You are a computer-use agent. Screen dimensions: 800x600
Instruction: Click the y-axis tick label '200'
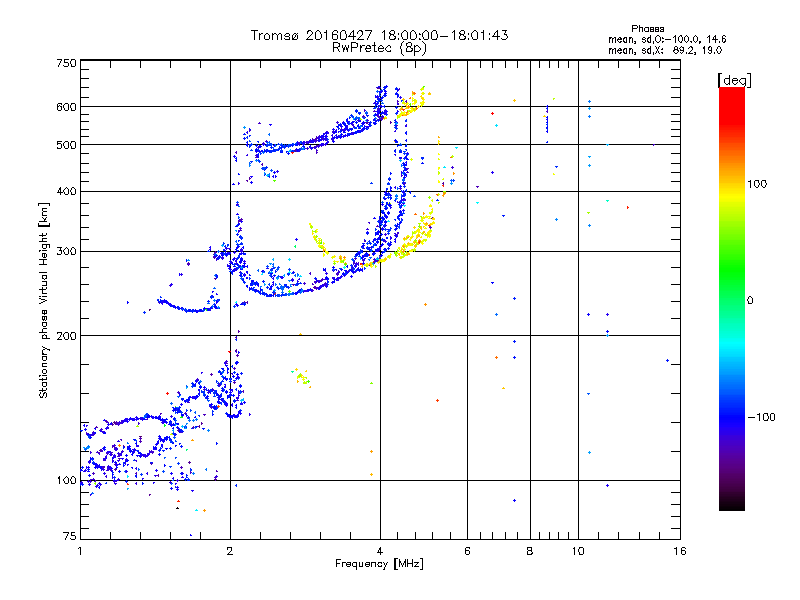[x=66, y=336]
